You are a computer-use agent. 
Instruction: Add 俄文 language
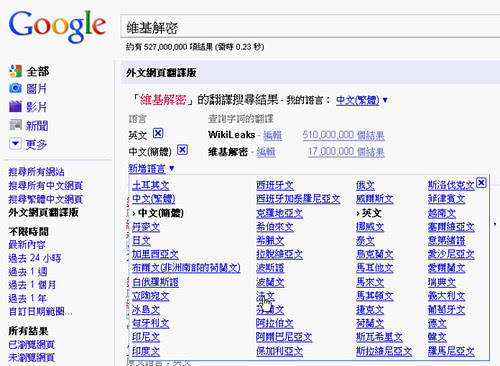tap(365, 185)
